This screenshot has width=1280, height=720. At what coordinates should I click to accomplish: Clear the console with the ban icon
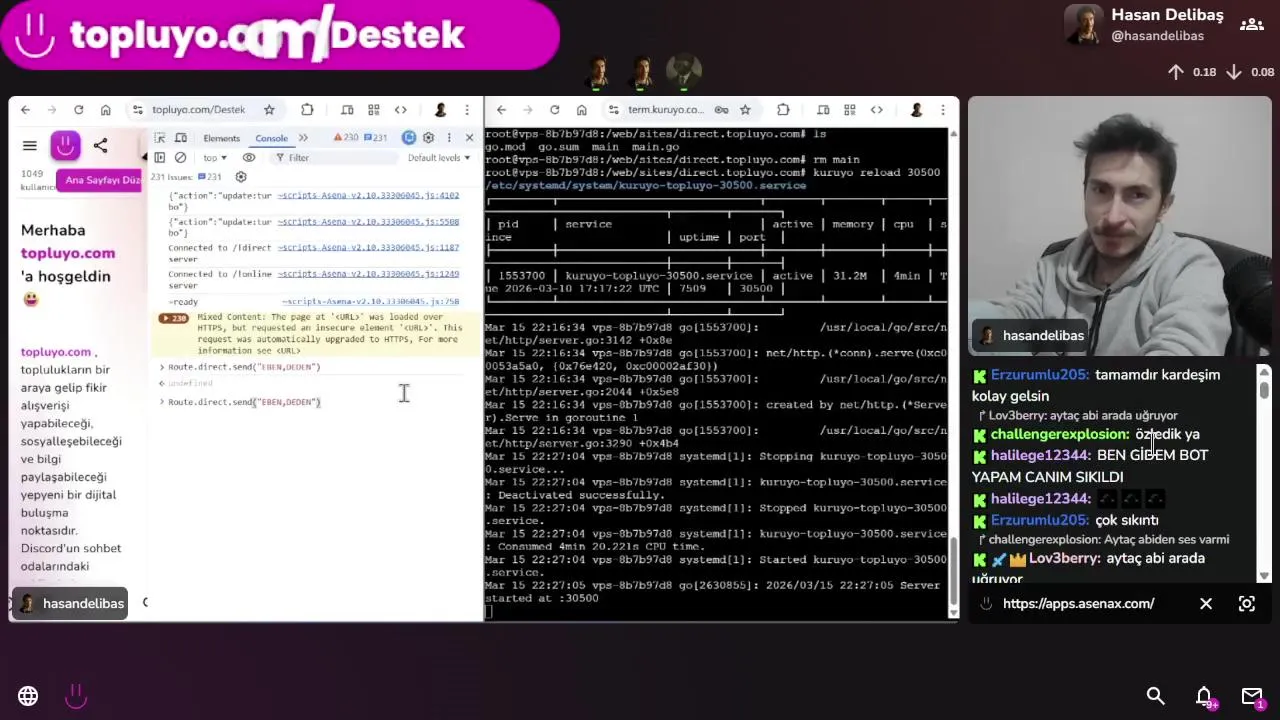pyautogui.click(x=180, y=158)
